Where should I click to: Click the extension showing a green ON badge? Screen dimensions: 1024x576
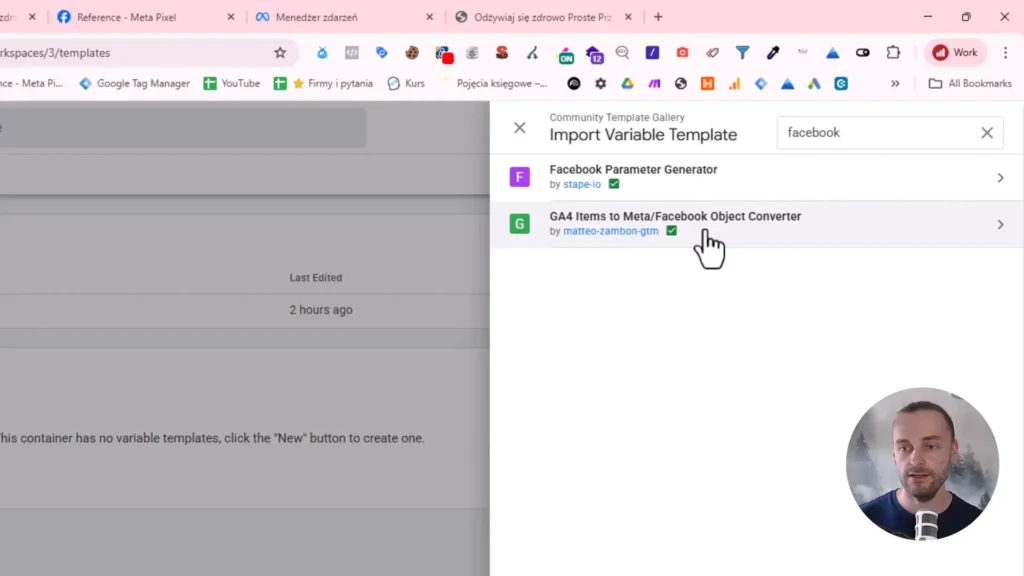(x=564, y=54)
